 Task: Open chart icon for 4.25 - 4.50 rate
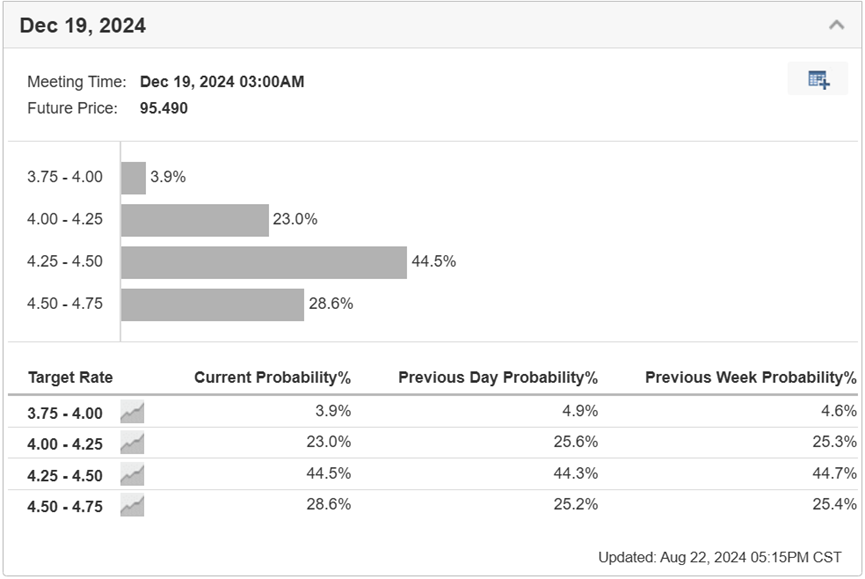coord(132,475)
